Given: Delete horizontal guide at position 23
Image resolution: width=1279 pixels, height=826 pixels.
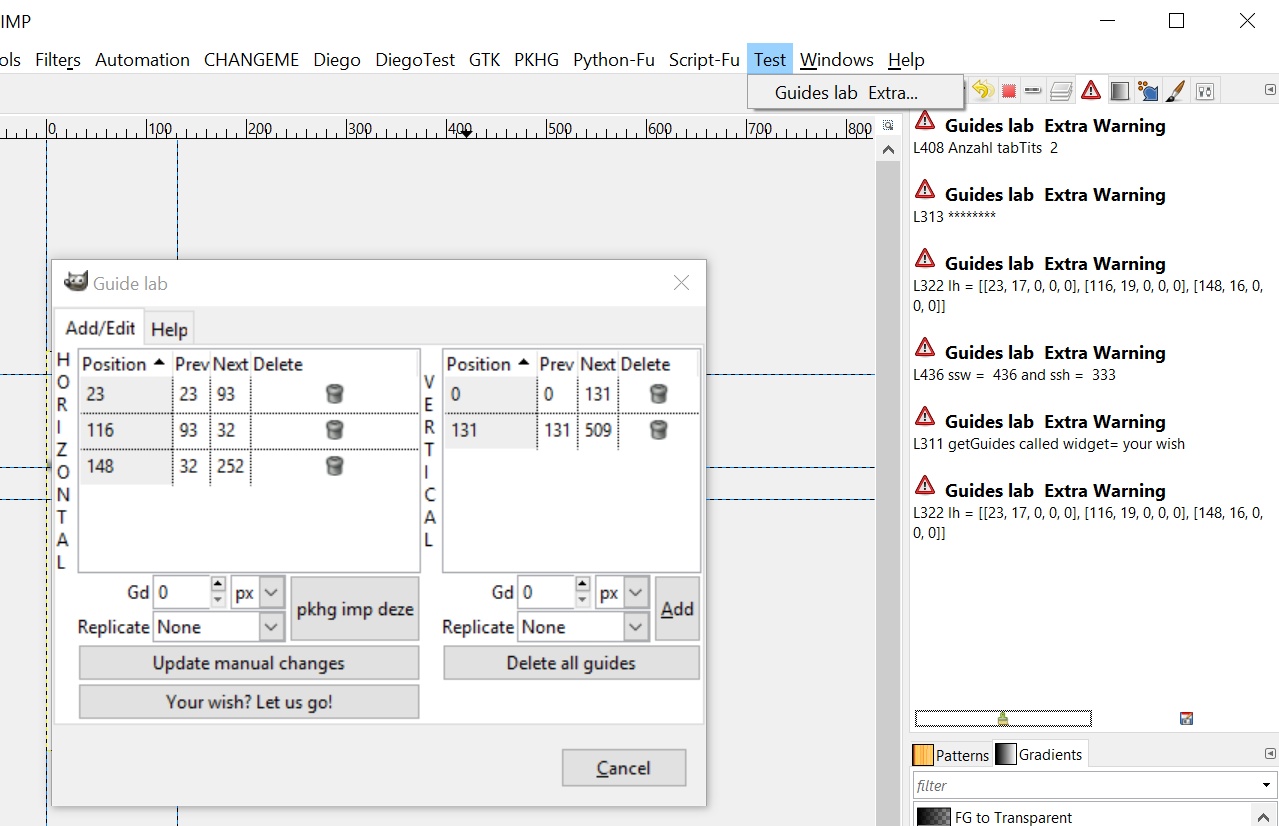Looking at the screenshot, I should tap(335, 394).
